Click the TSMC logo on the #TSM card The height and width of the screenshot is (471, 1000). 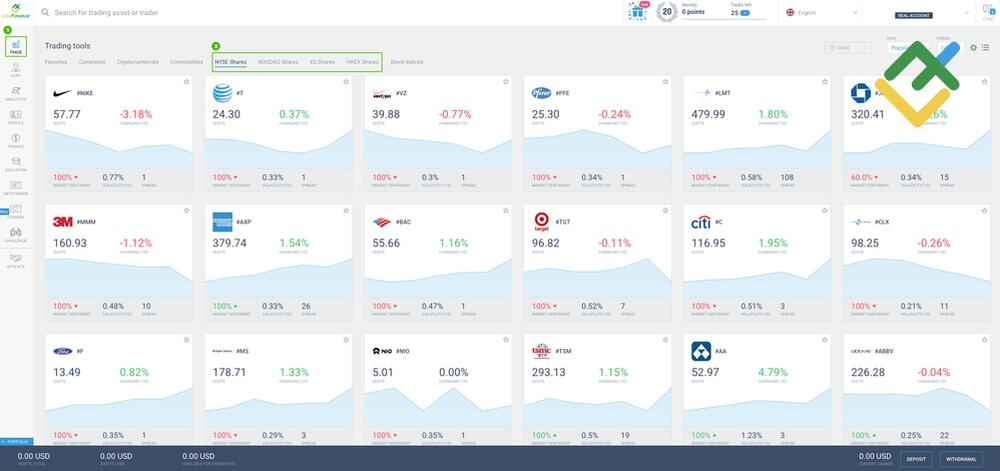(x=541, y=351)
